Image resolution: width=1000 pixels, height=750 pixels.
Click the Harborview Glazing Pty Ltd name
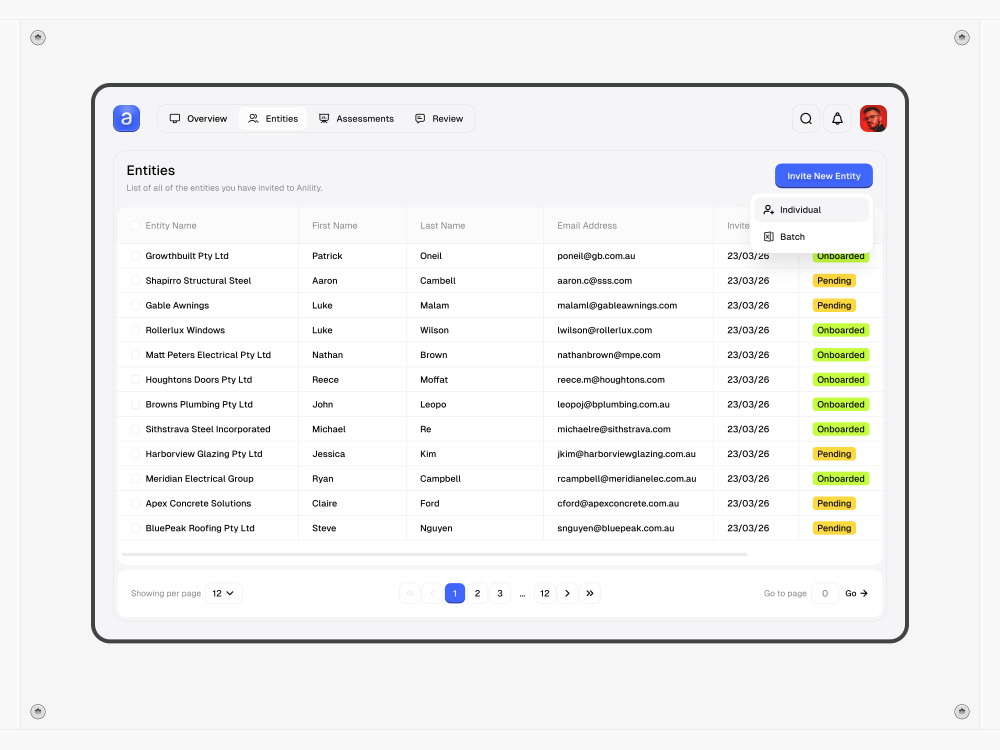tap(204, 454)
